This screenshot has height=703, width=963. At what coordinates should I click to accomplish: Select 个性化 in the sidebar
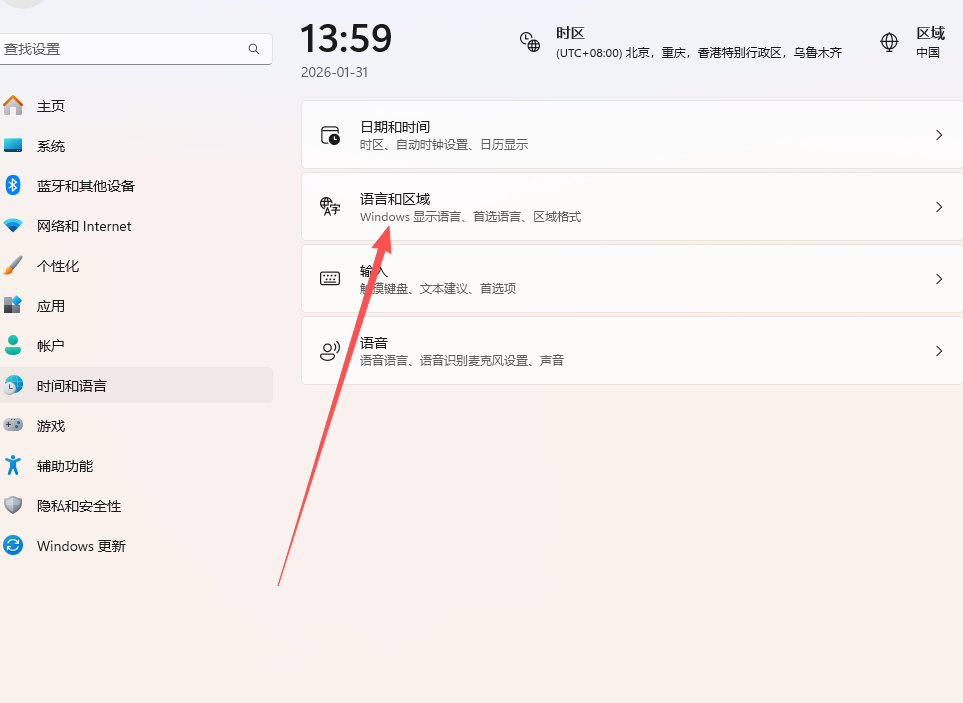tap(135, 265)
